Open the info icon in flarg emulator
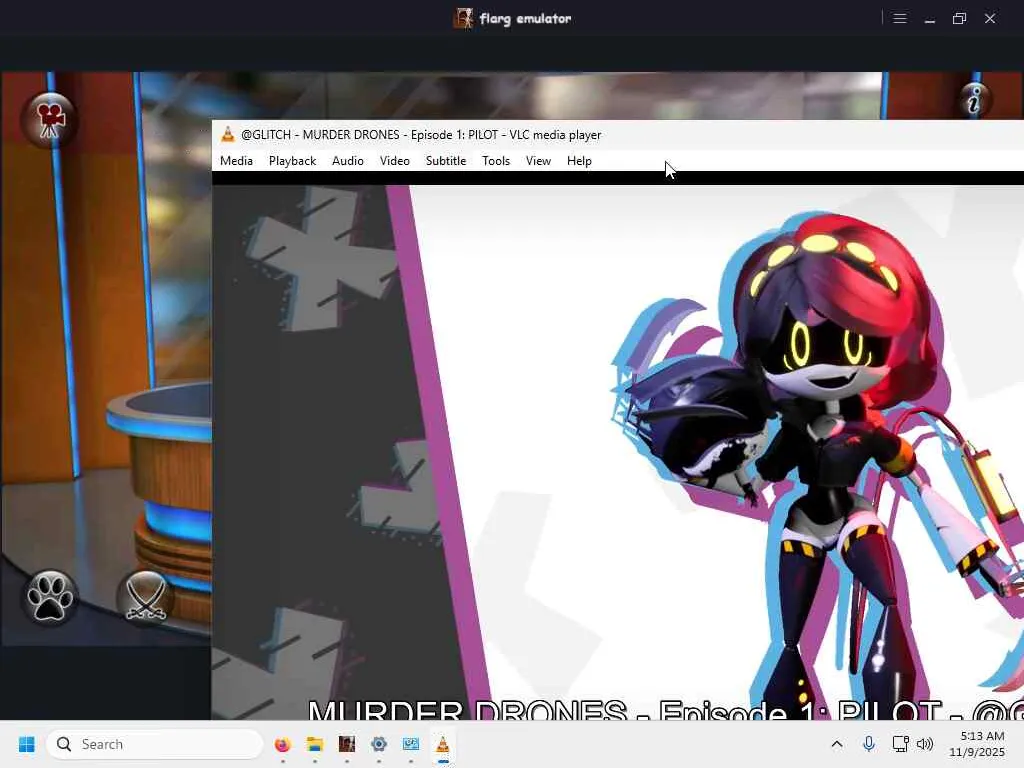The height and width of the screenshot is (768, 1024). (x=974, y=101)
